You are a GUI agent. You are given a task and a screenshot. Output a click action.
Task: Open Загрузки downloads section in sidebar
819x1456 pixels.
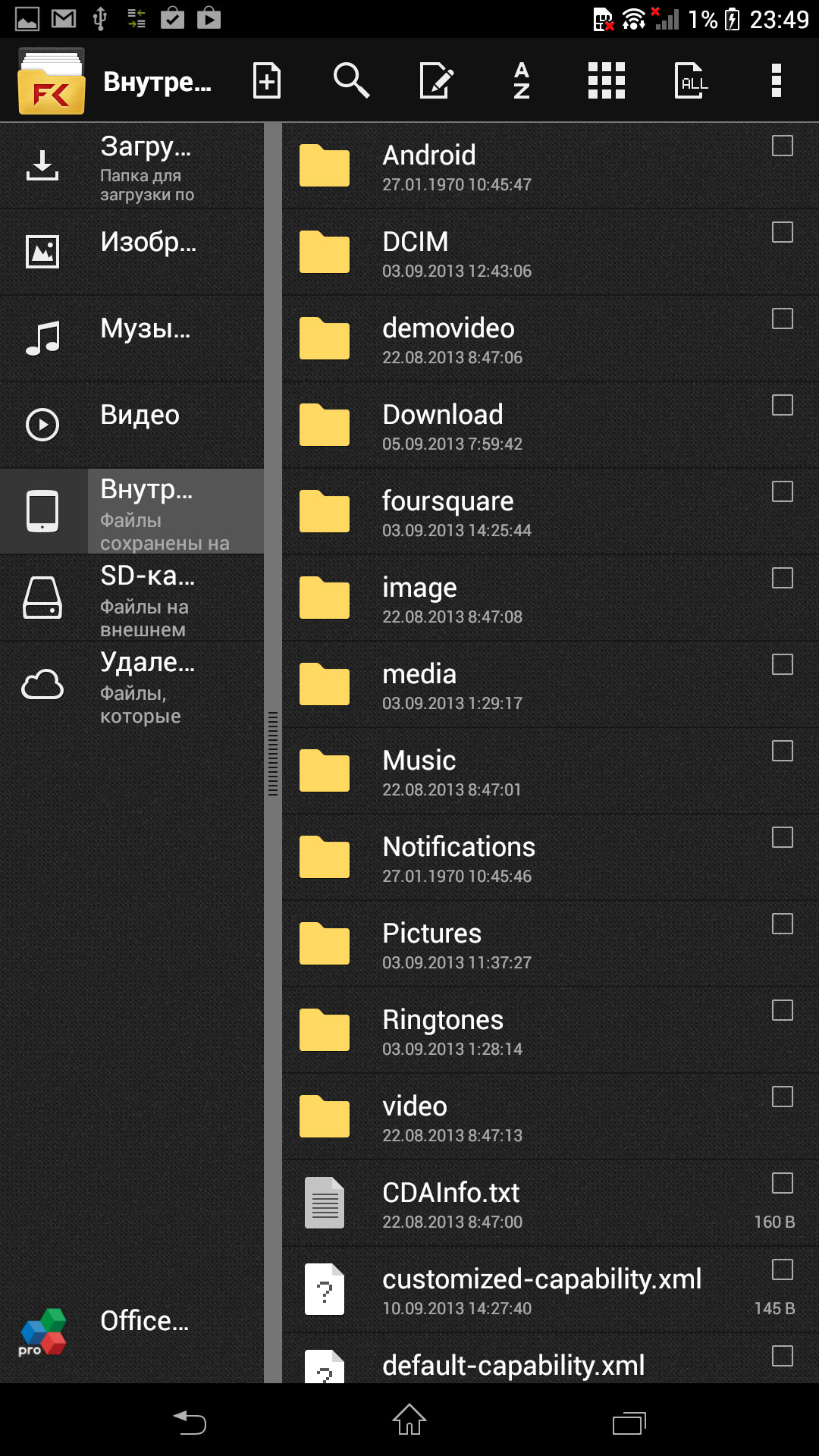point(133,166)
